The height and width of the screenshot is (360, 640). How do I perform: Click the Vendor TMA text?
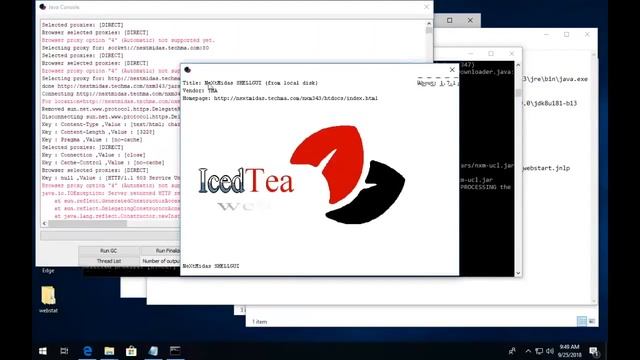[x=200, y=91]
